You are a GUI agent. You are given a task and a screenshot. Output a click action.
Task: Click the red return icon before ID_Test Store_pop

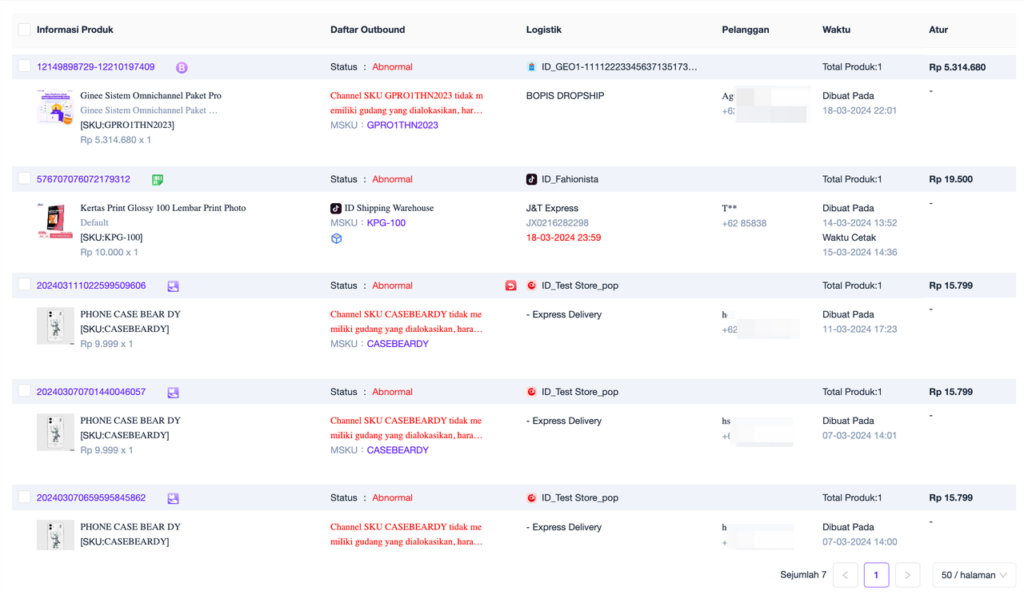pyautogui.click(x=511, y=286)
